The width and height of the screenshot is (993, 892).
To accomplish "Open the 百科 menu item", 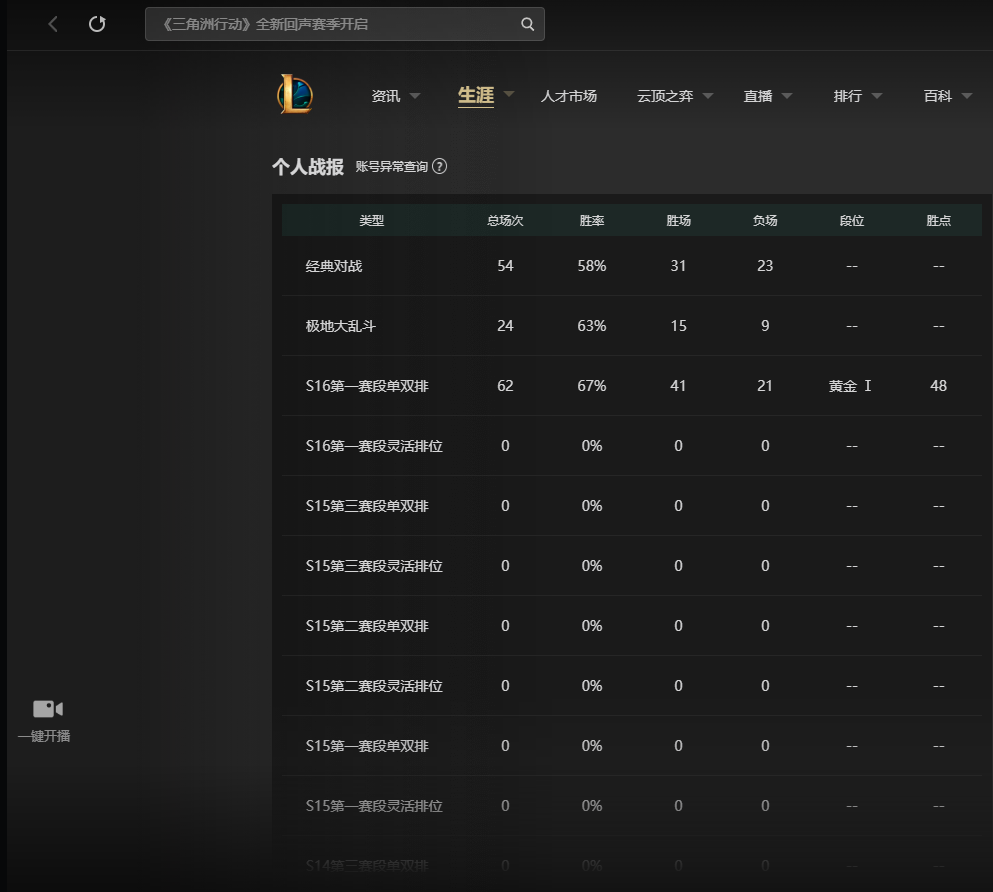I will [x=937, y=96].
